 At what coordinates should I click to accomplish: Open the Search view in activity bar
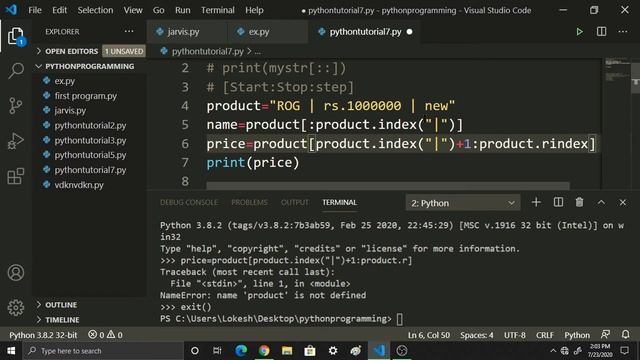pyautogui.click(x=16, y=71)
